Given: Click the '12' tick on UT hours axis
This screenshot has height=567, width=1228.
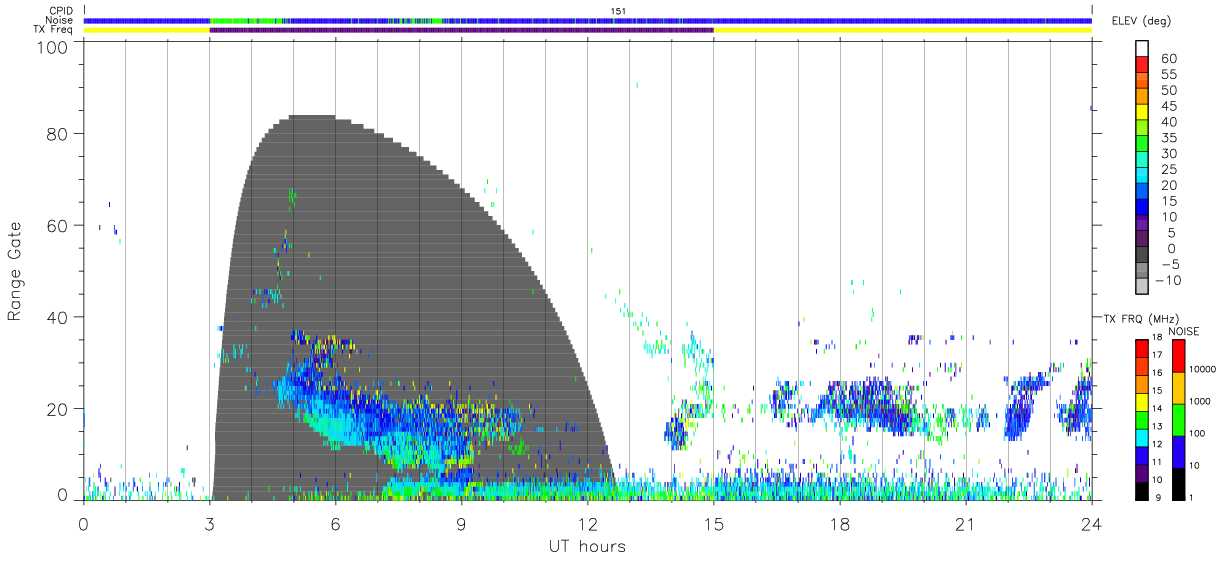Looking at the screenshot, I should tap(588, 523).
